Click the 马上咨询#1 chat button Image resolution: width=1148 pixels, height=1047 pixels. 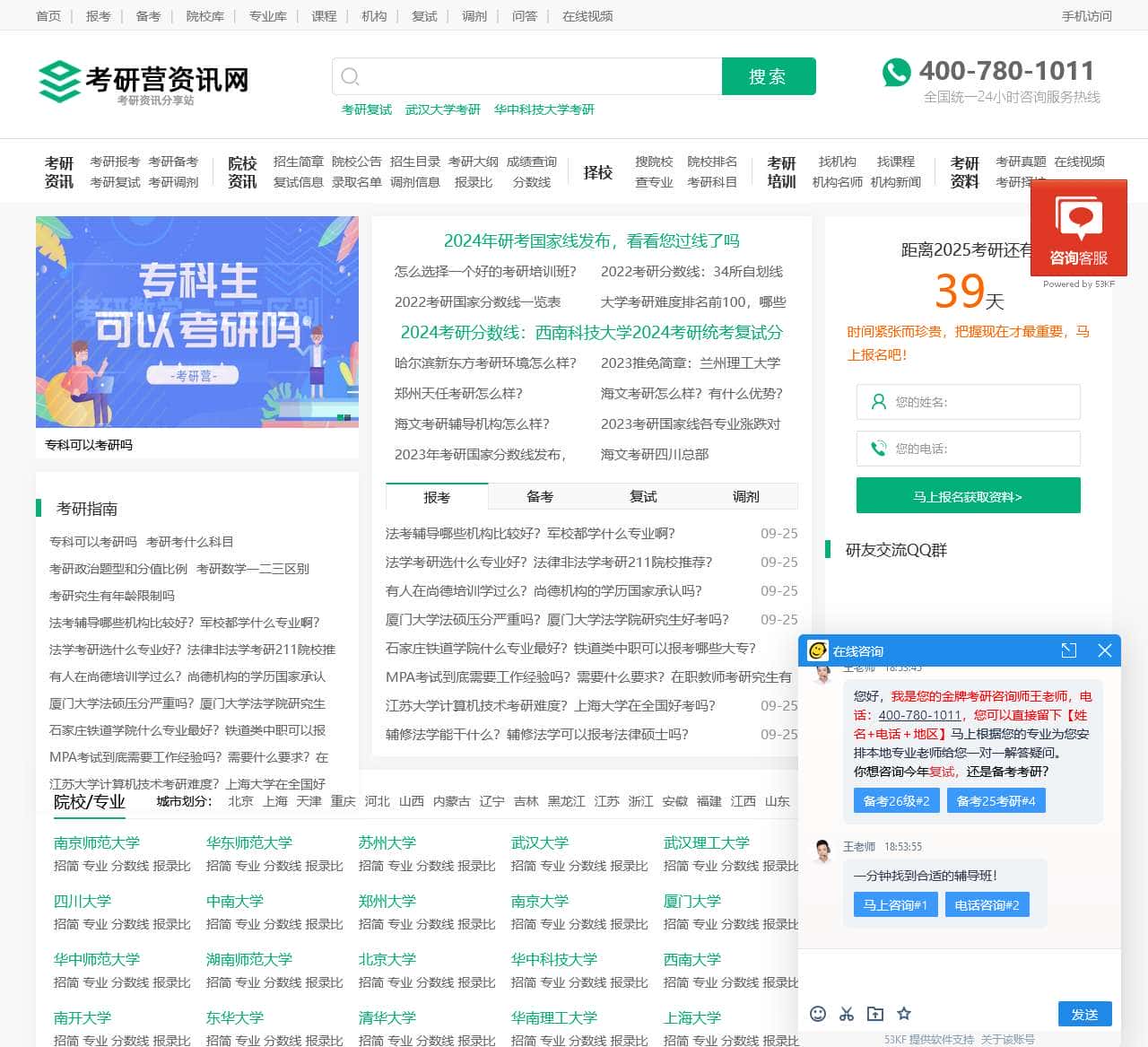(895, 904)
